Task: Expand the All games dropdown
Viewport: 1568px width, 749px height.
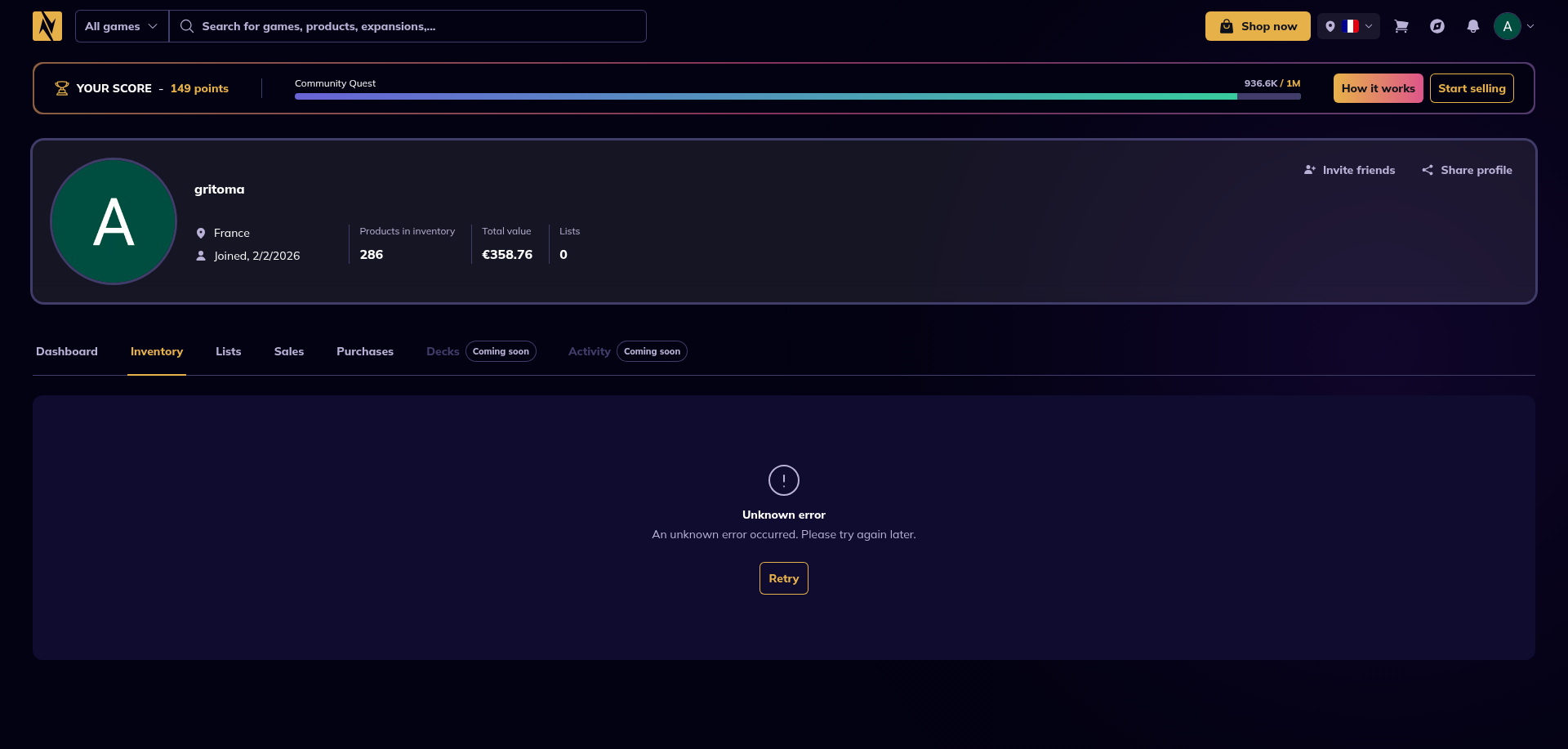Action: (122, 26)
